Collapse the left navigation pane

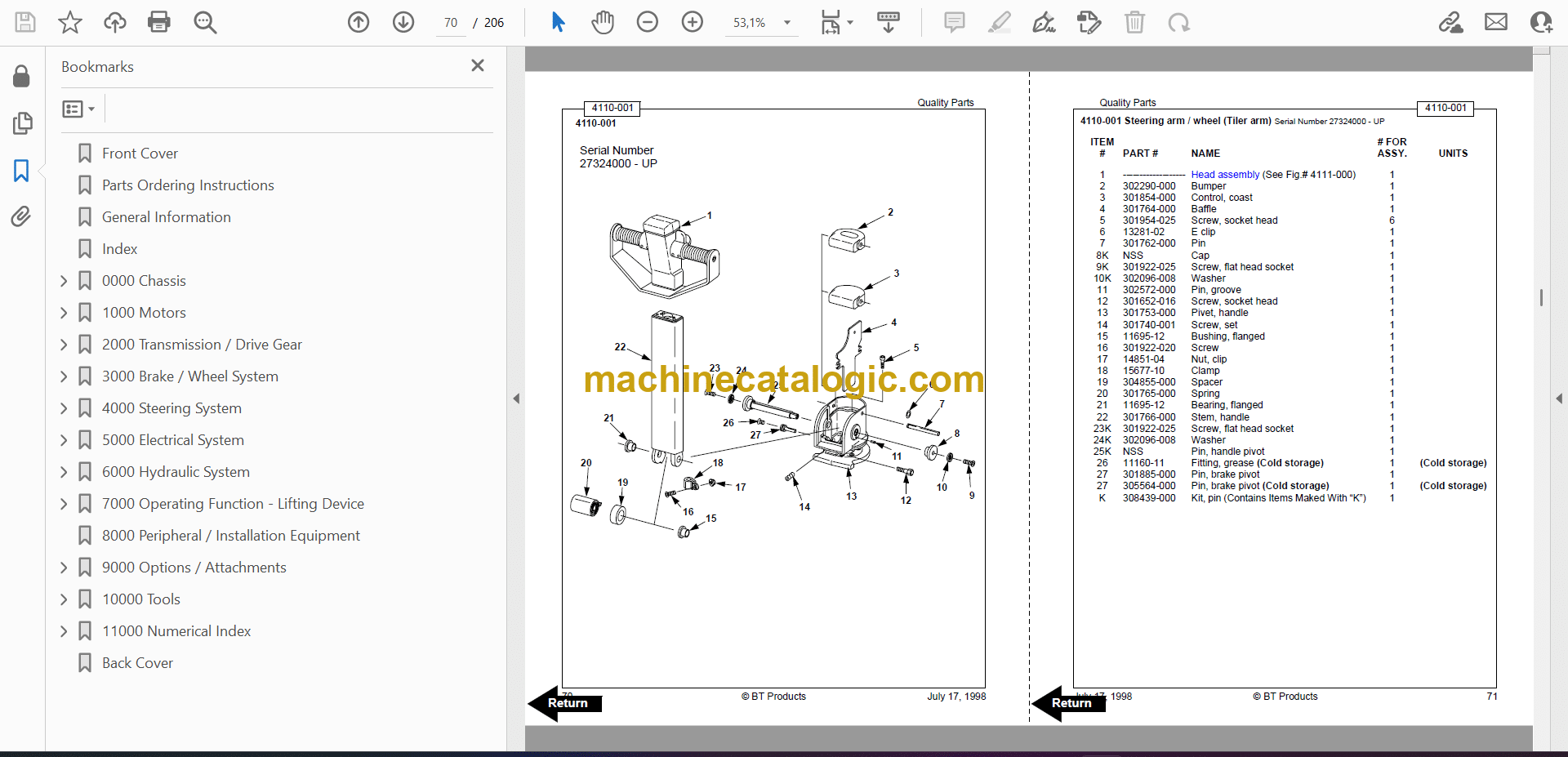(x=516, y=399)
